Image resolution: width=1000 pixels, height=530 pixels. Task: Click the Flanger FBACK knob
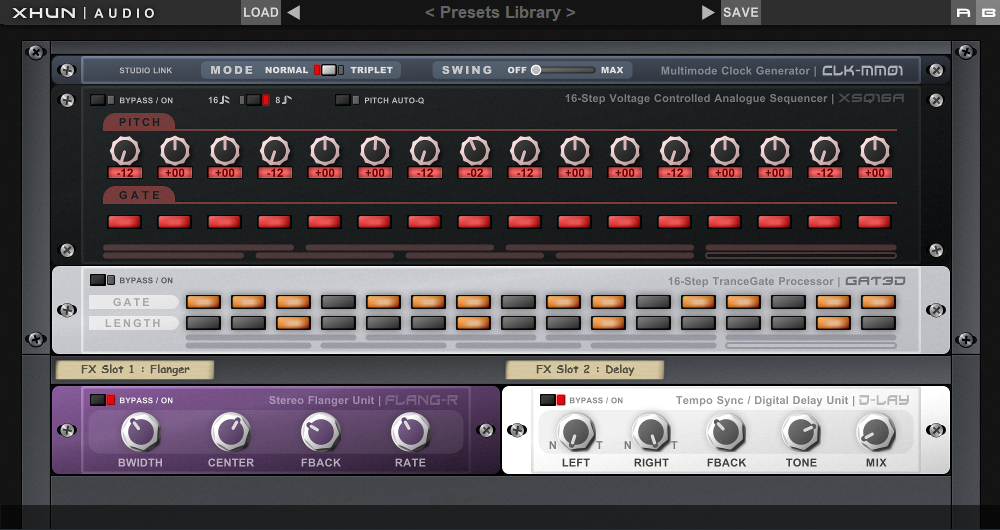click(x=321, y=432)
